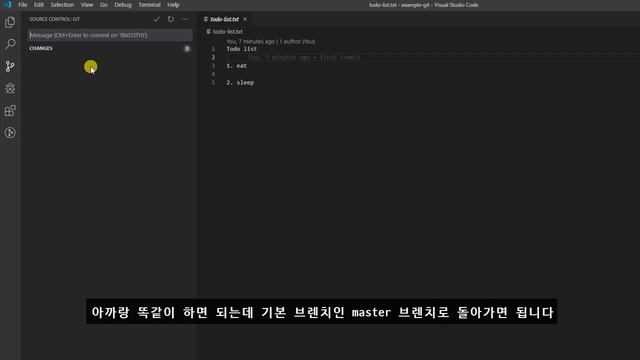The width and height of the screenshot is (640, 360).
Task: Open the Go menu
Action: click(x=104, y=5)
